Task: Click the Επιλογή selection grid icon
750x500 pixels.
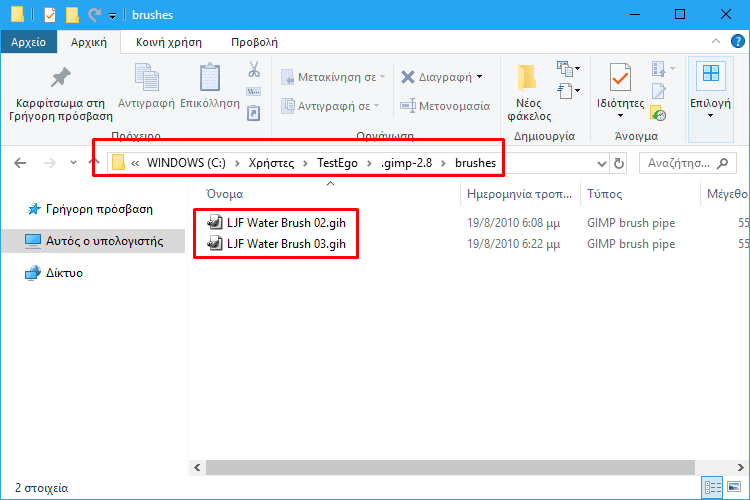Action: [x=710, y=74]
